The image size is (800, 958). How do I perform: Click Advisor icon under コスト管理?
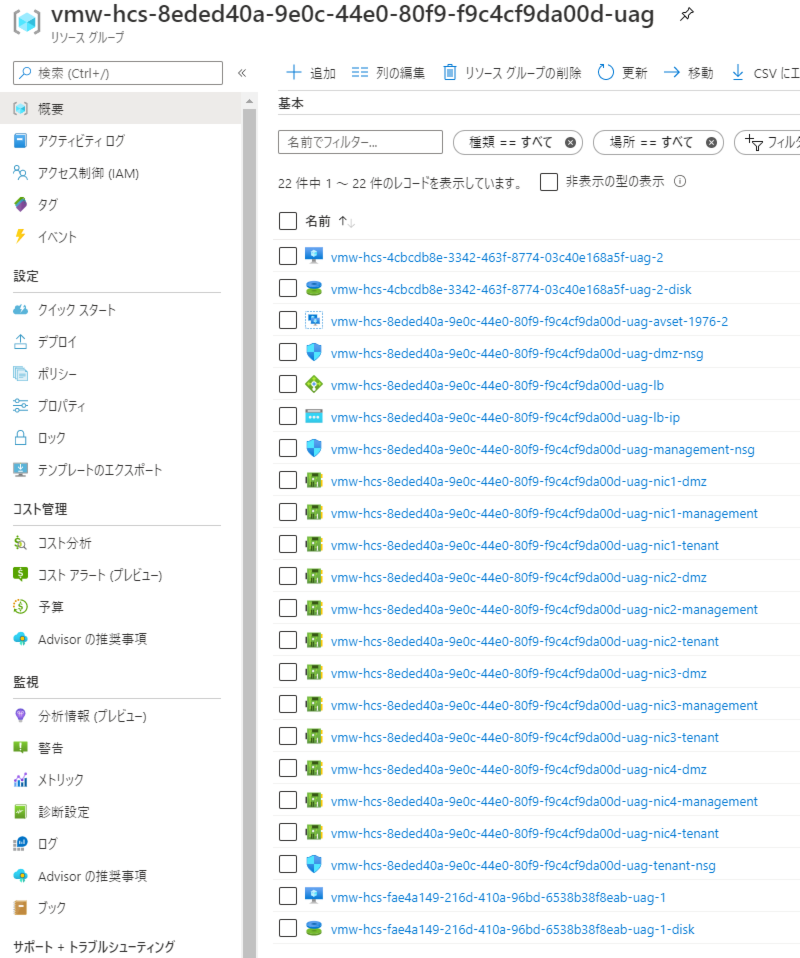click(x=20, y=638)
